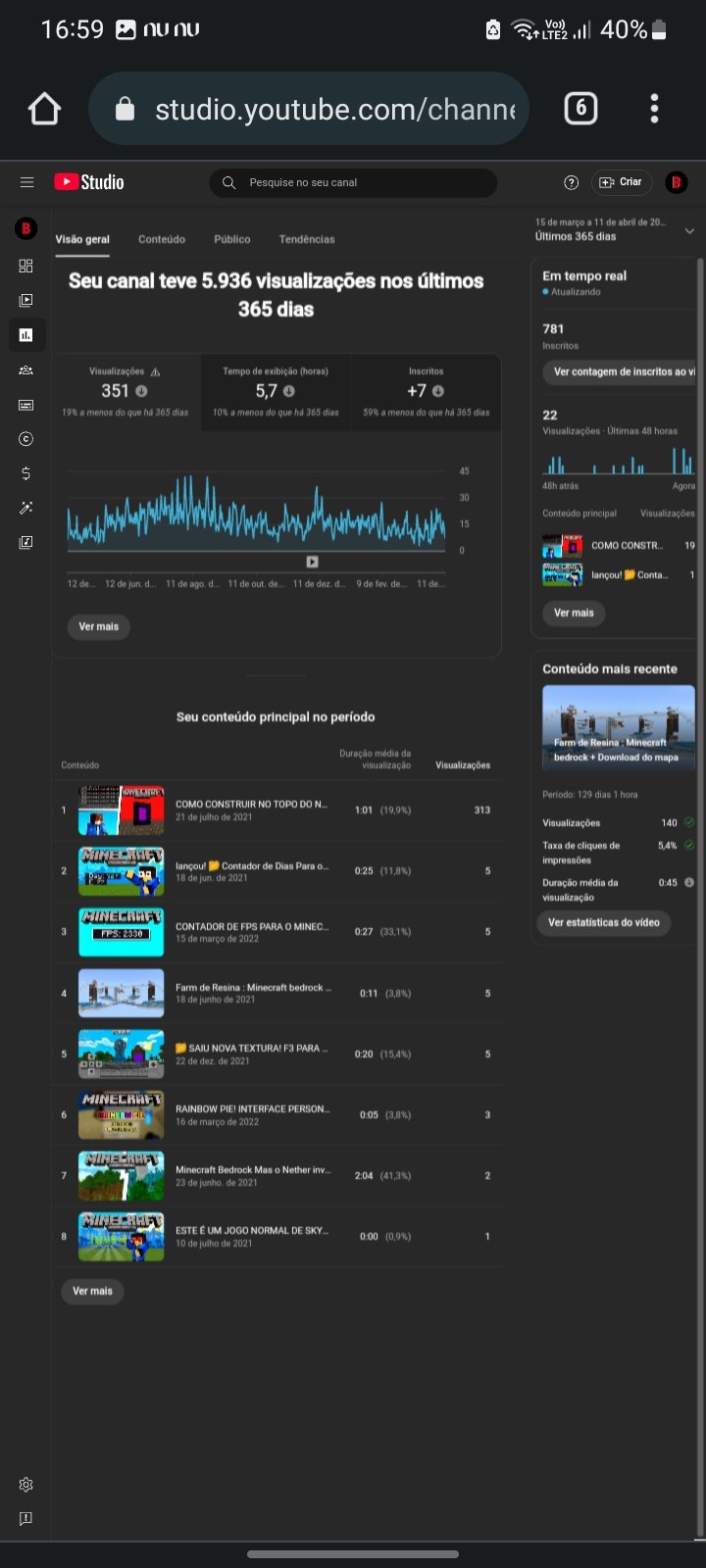Image resolution: width=706 pixels, height=1568 pixels.
Task: Open the help question mark icon
Action: (x=572, y=182)
